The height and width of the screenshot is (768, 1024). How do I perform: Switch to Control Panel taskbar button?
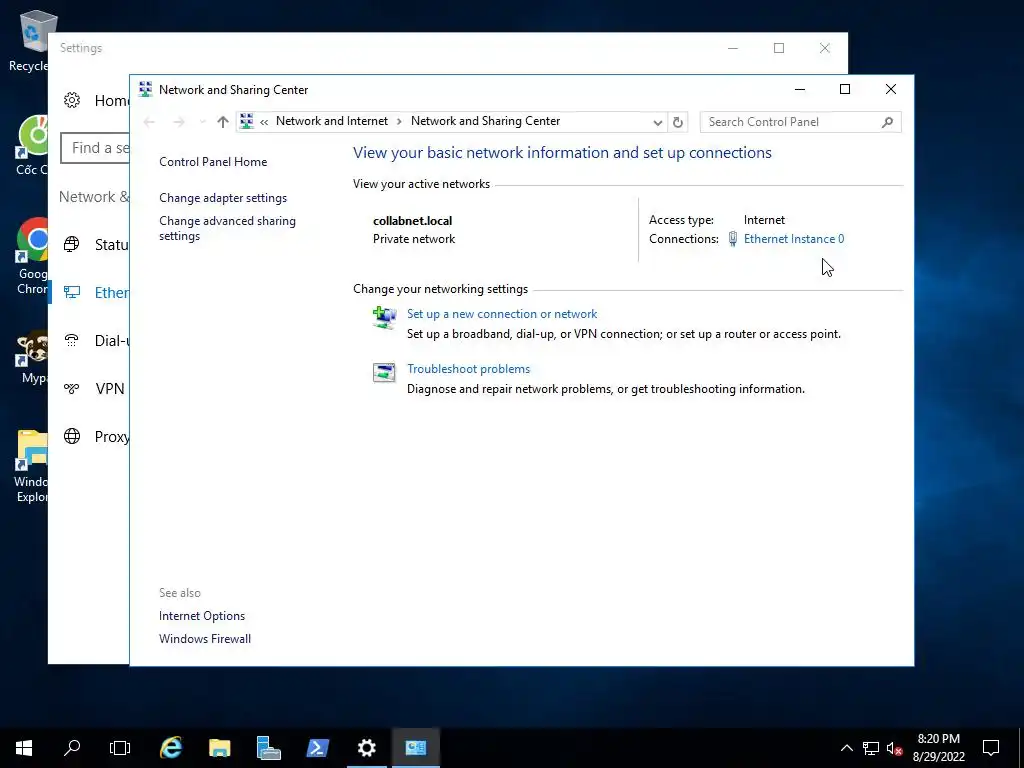pyautogui.click(x=415, y=748)
